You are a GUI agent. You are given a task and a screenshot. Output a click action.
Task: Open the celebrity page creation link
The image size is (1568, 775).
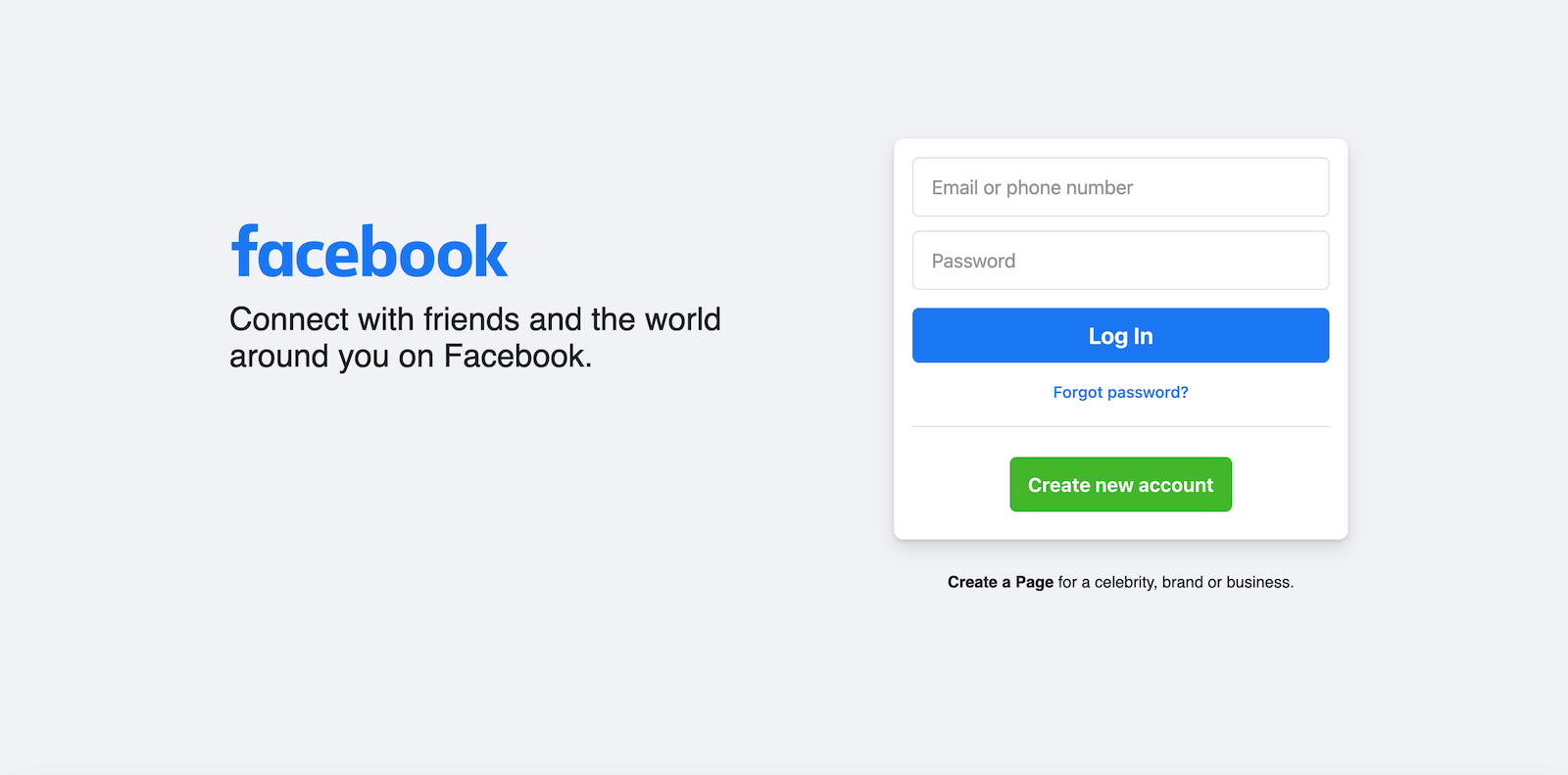tap(1000, 581)
